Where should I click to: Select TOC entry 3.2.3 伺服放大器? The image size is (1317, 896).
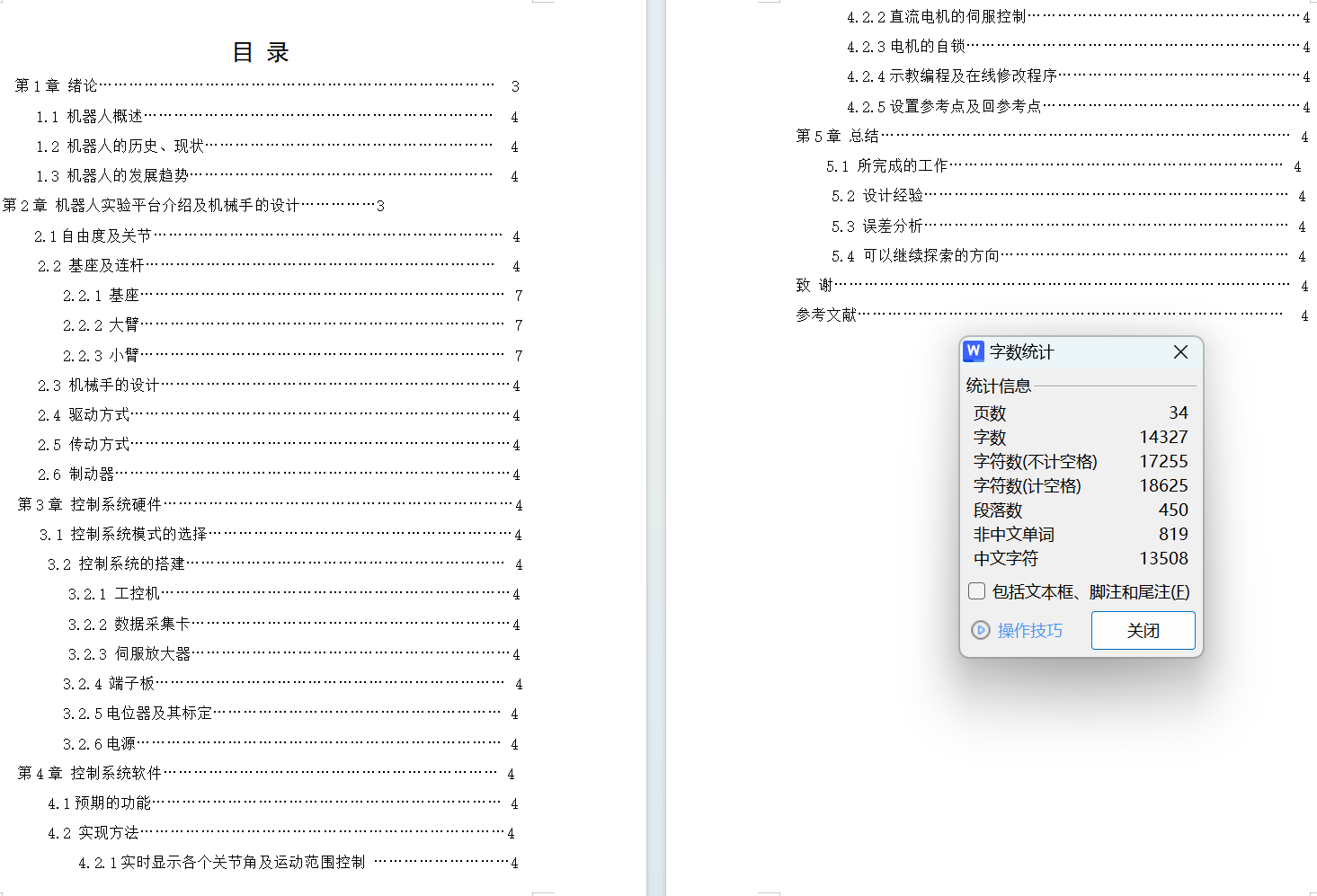(x=294, y=654)
